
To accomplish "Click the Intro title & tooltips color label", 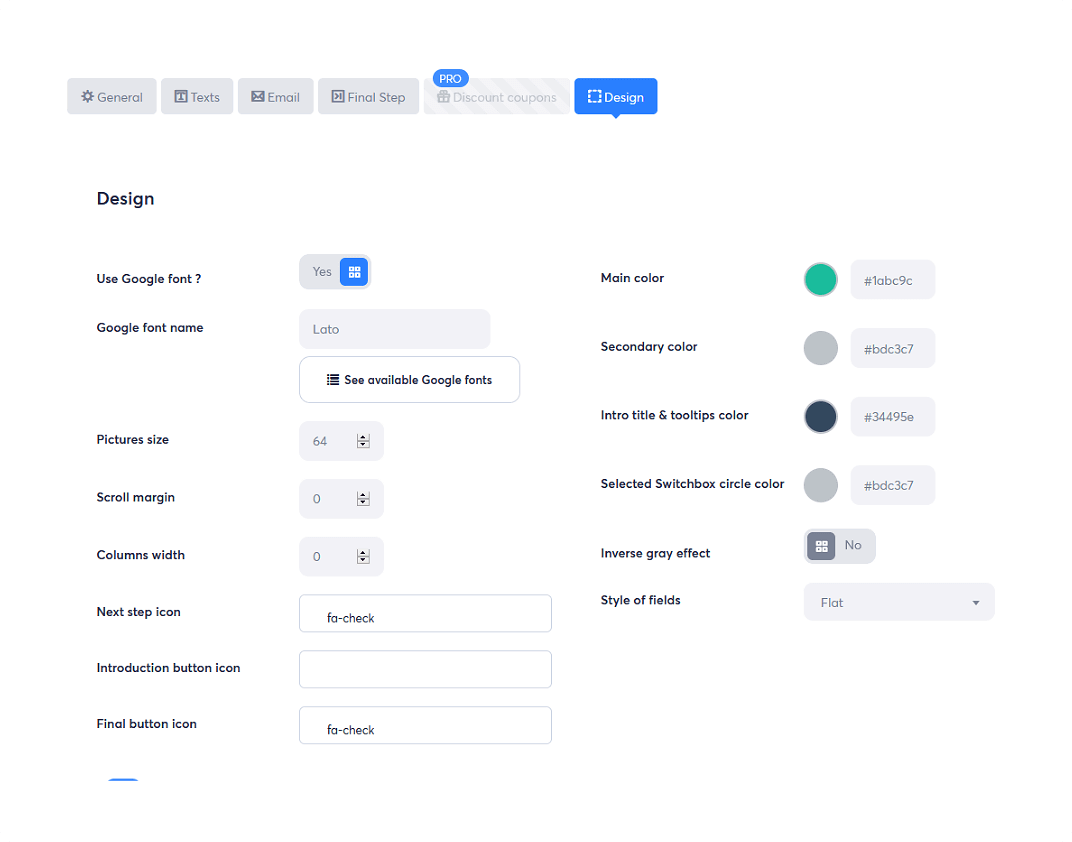I will click(x=674, y=415).
